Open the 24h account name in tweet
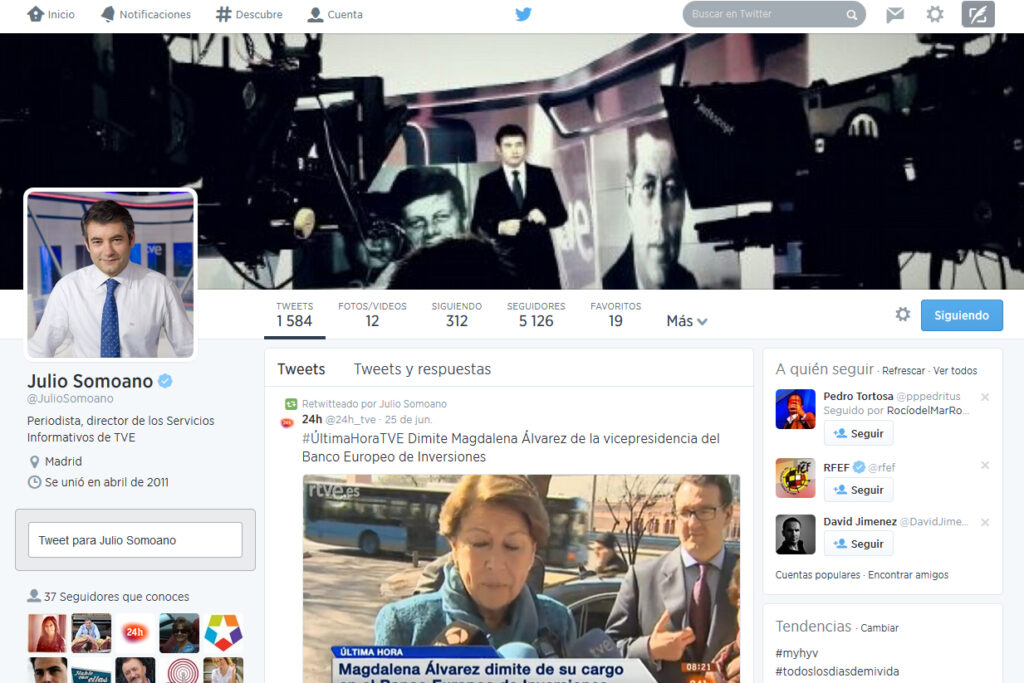The image size is (1024, 683). tap(312, 419)
